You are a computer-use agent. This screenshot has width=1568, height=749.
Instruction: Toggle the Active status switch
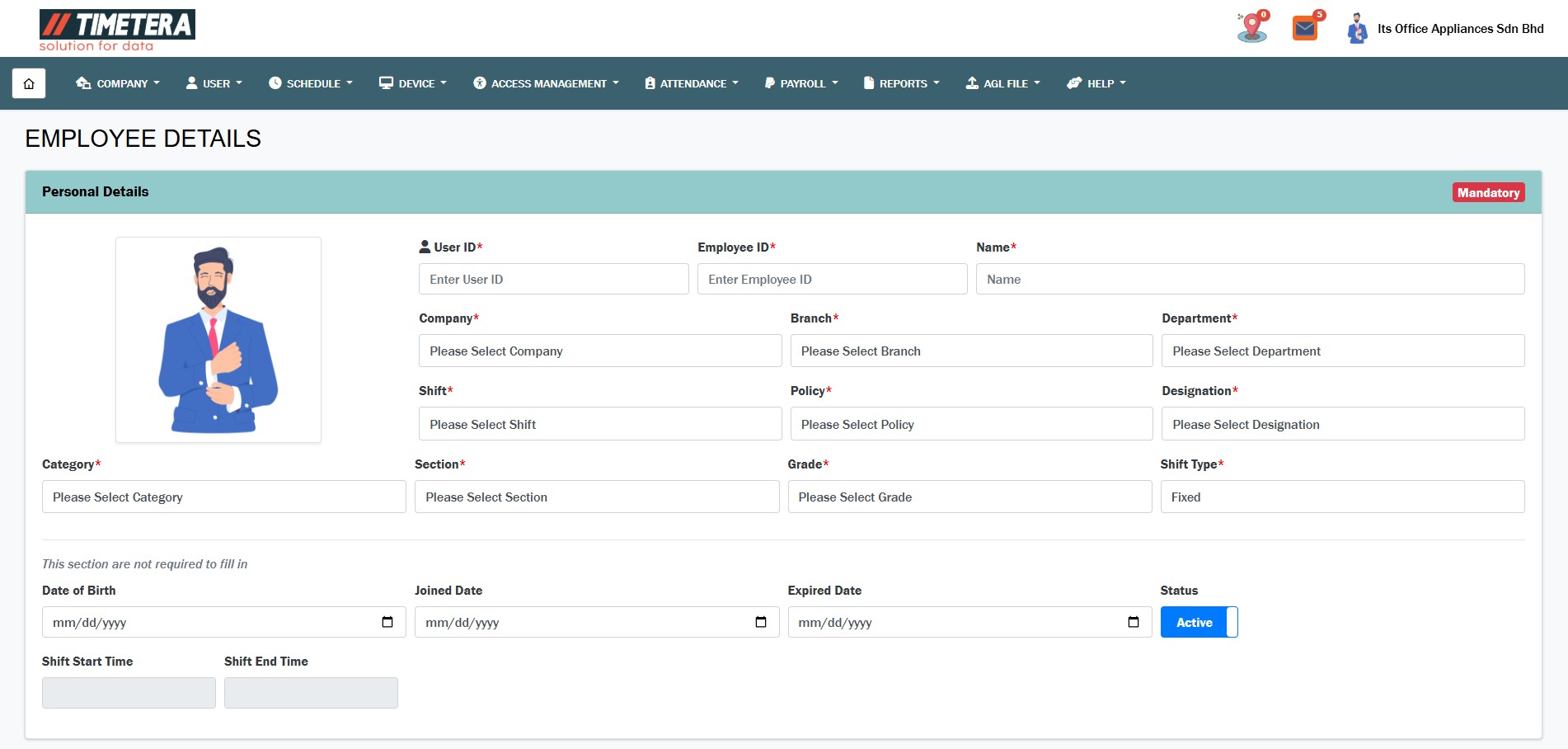click(x=1199, y=622)
